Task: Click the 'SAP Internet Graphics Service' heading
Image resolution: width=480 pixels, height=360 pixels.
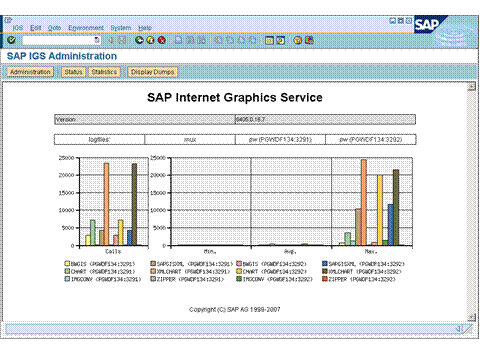Action: pos(235,98)
